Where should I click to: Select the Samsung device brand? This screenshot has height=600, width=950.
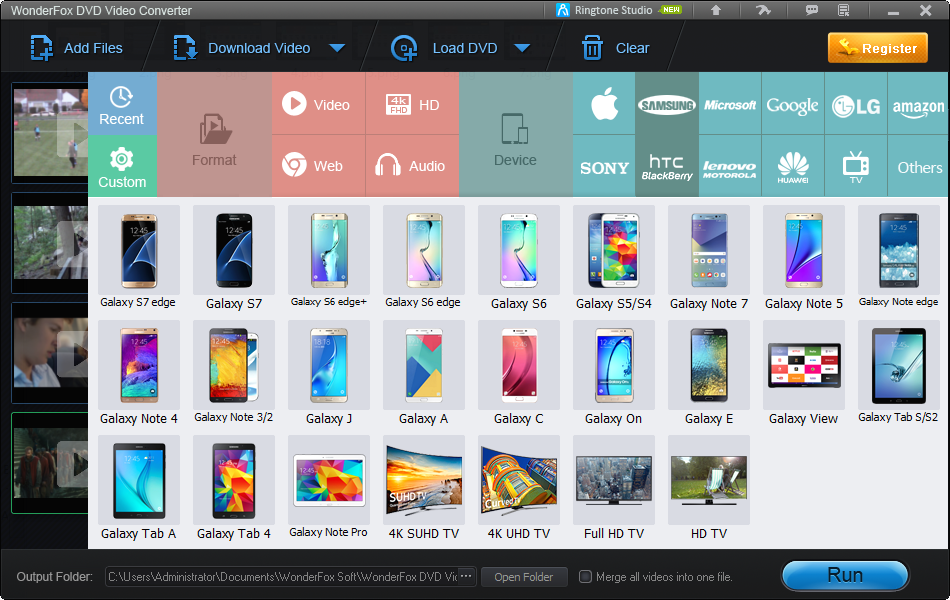(667, 104)
